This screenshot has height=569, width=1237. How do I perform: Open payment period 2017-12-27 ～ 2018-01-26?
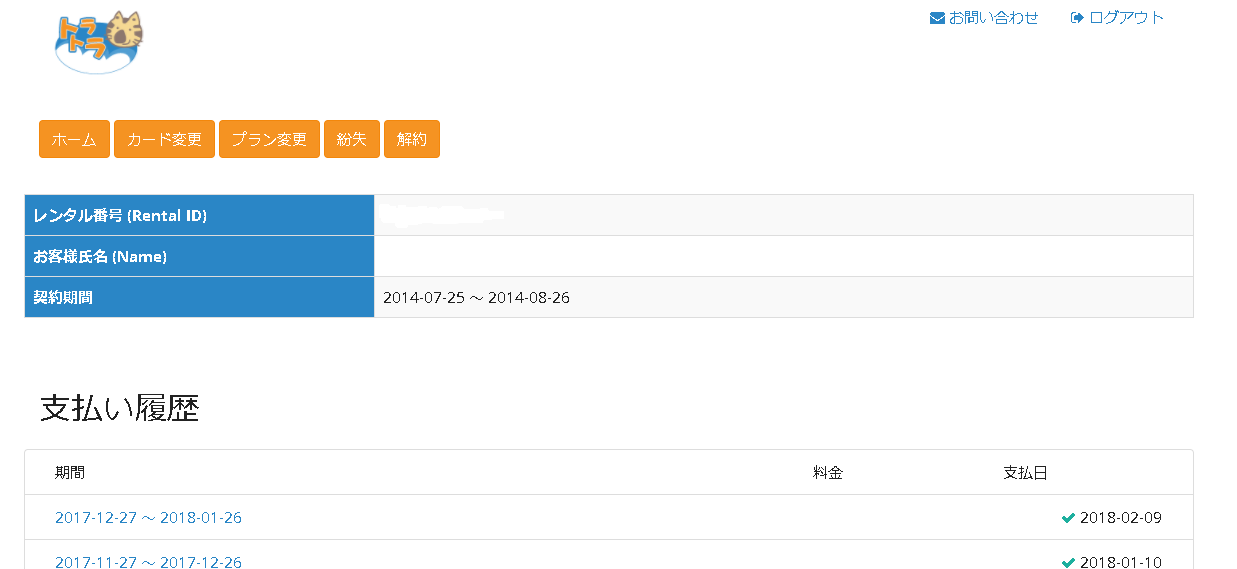click(148, 518)
